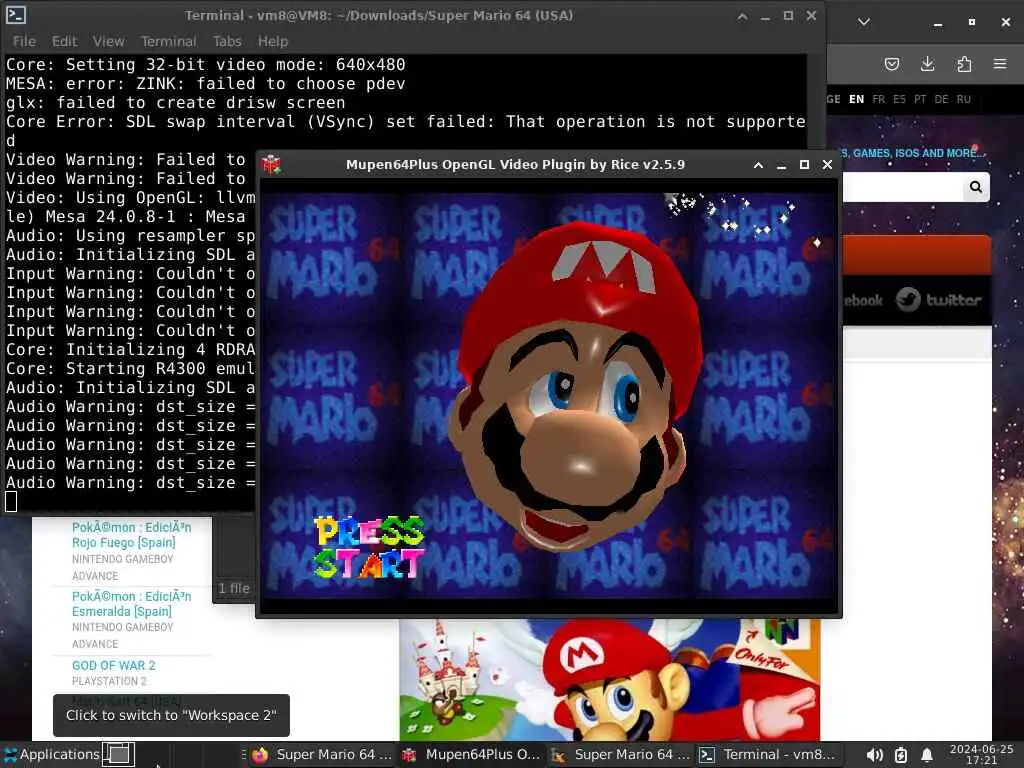Maximize the Mupen64Plus video window
Screen dimensions: 1024x768
point(804,165)
